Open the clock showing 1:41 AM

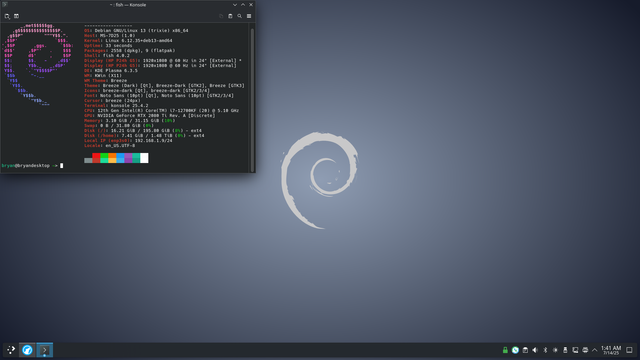[x=611, y=350]
